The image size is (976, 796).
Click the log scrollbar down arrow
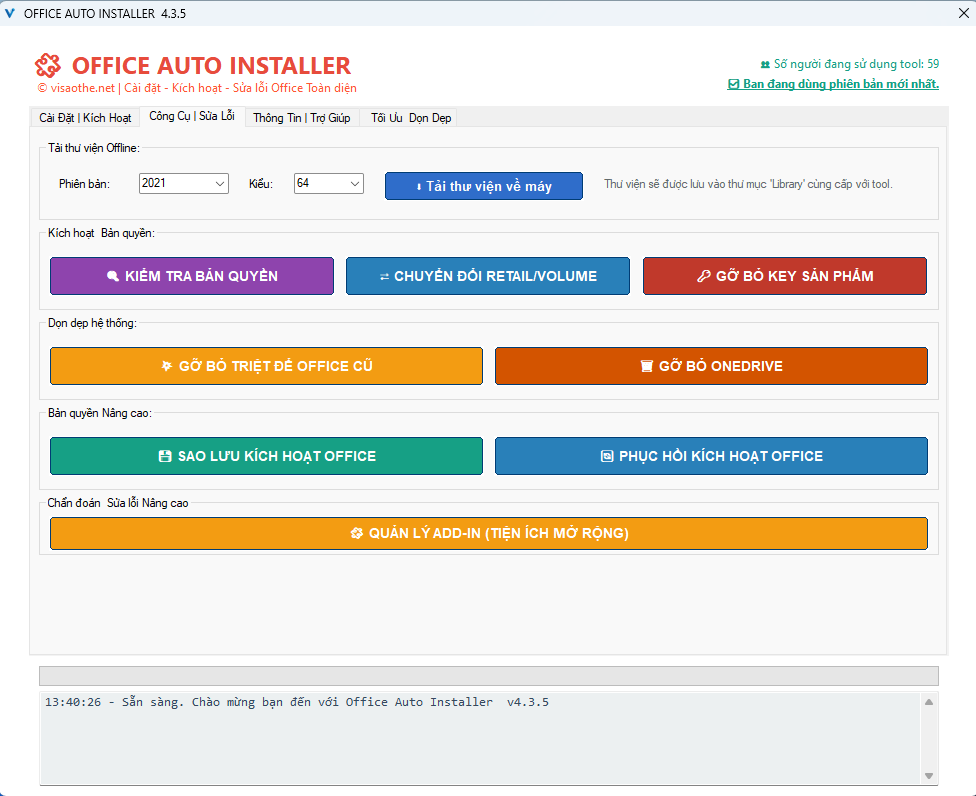[x=929, y=776]
